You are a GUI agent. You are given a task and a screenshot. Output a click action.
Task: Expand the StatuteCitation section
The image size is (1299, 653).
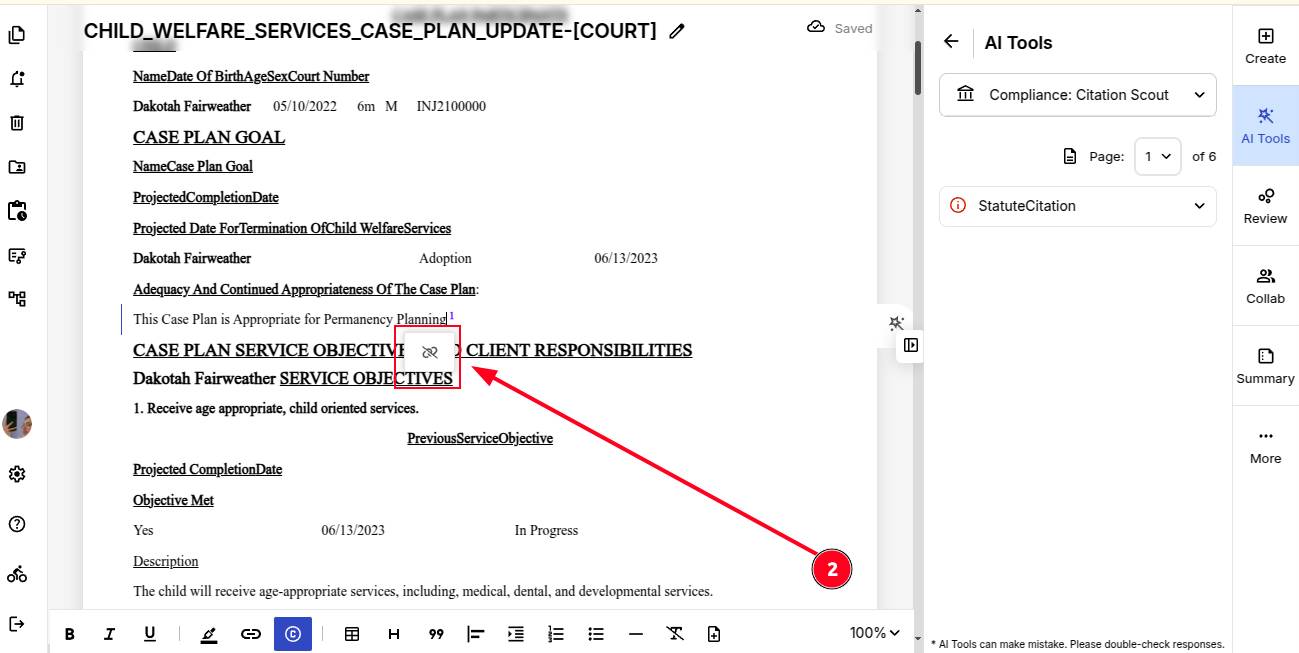click(x=1077, y=206)
